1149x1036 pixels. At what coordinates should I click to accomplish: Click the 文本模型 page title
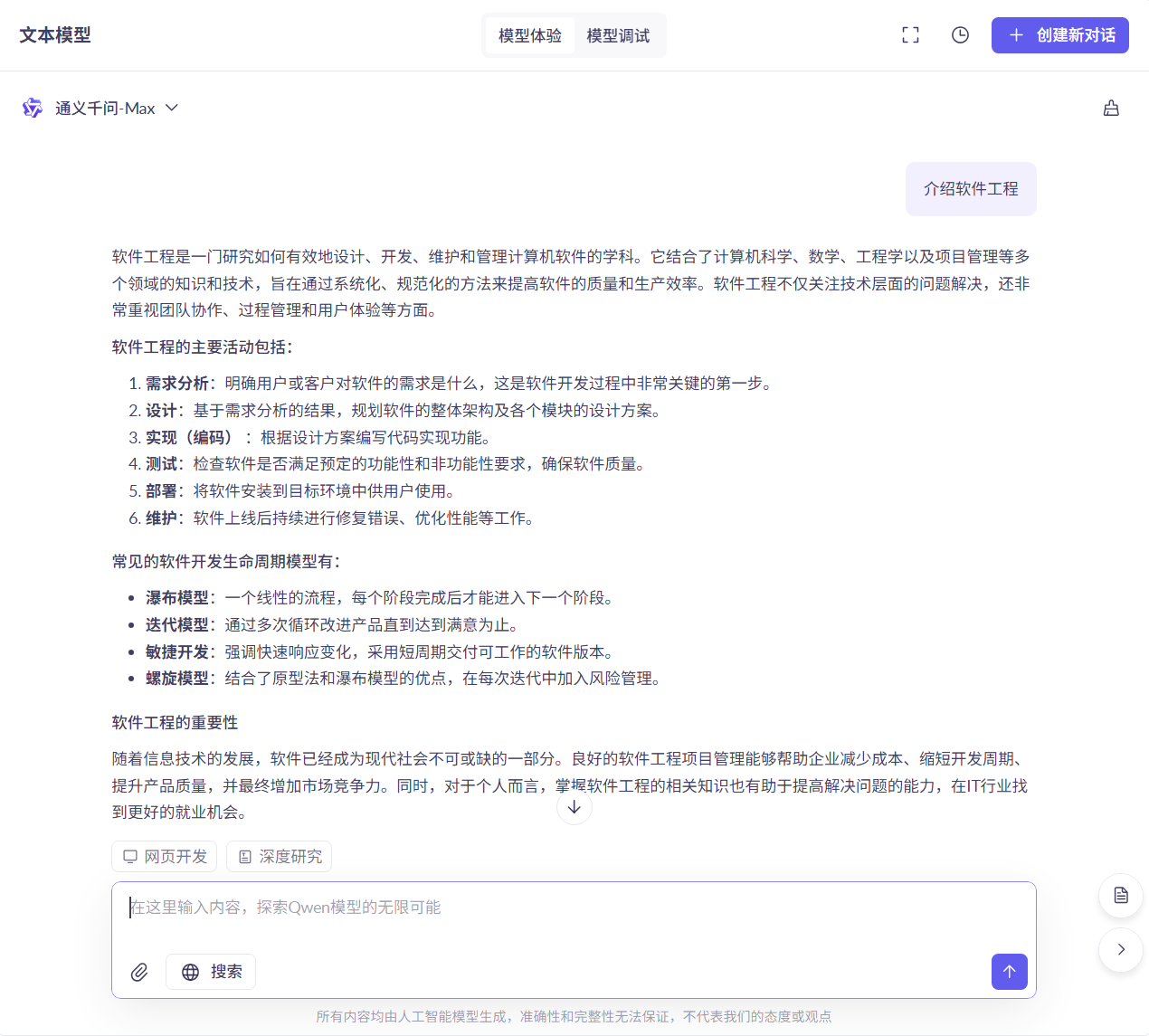pyautogui.click(x=55, y=35)
